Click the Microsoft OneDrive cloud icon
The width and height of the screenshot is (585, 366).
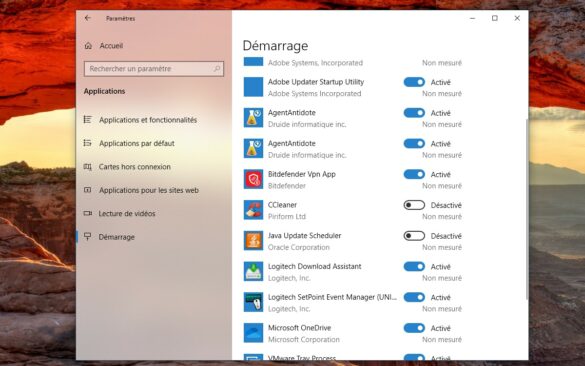click(253, 333)
